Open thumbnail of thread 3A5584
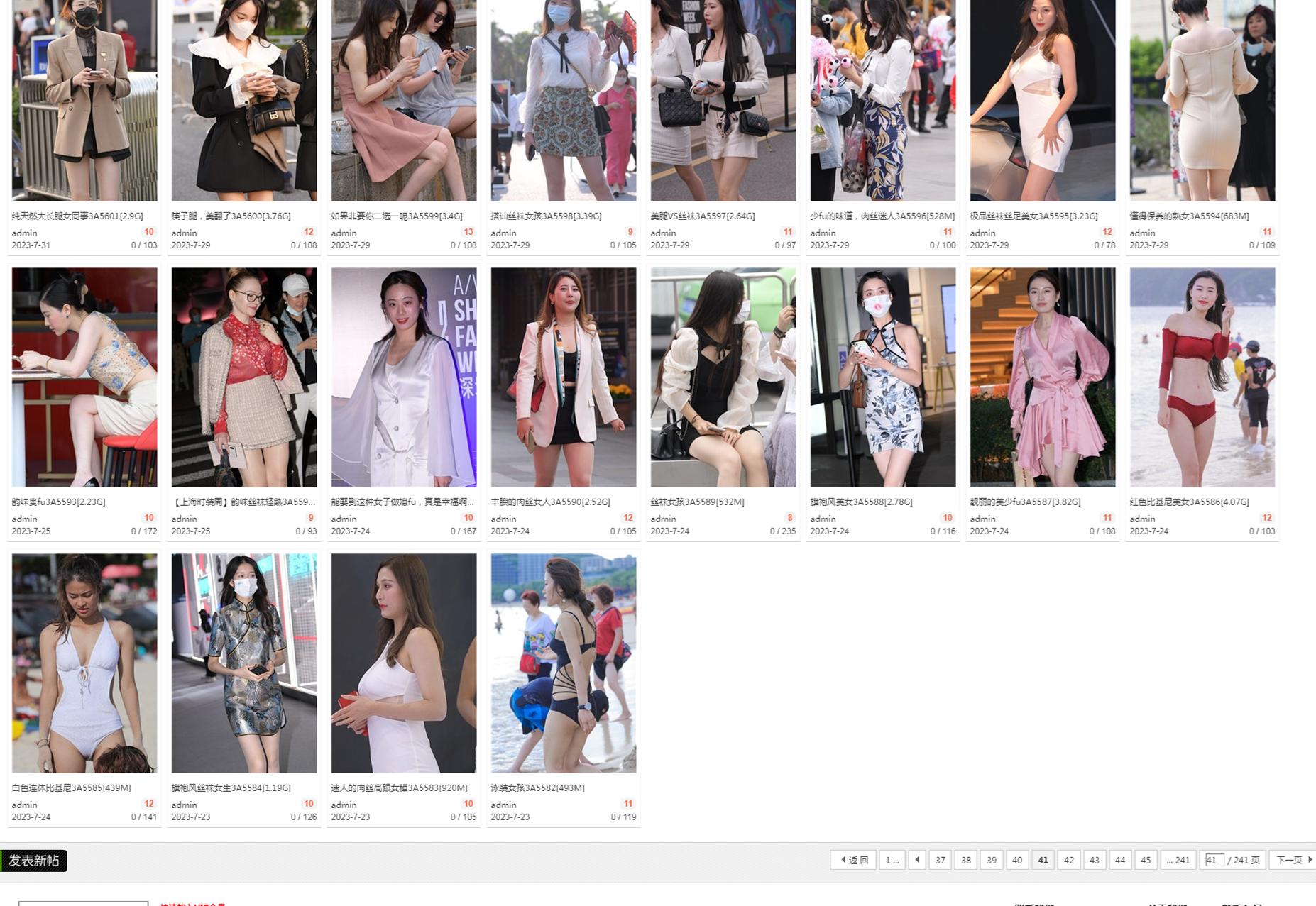The width and height of the screenshot is (1316, 906). 244,663
